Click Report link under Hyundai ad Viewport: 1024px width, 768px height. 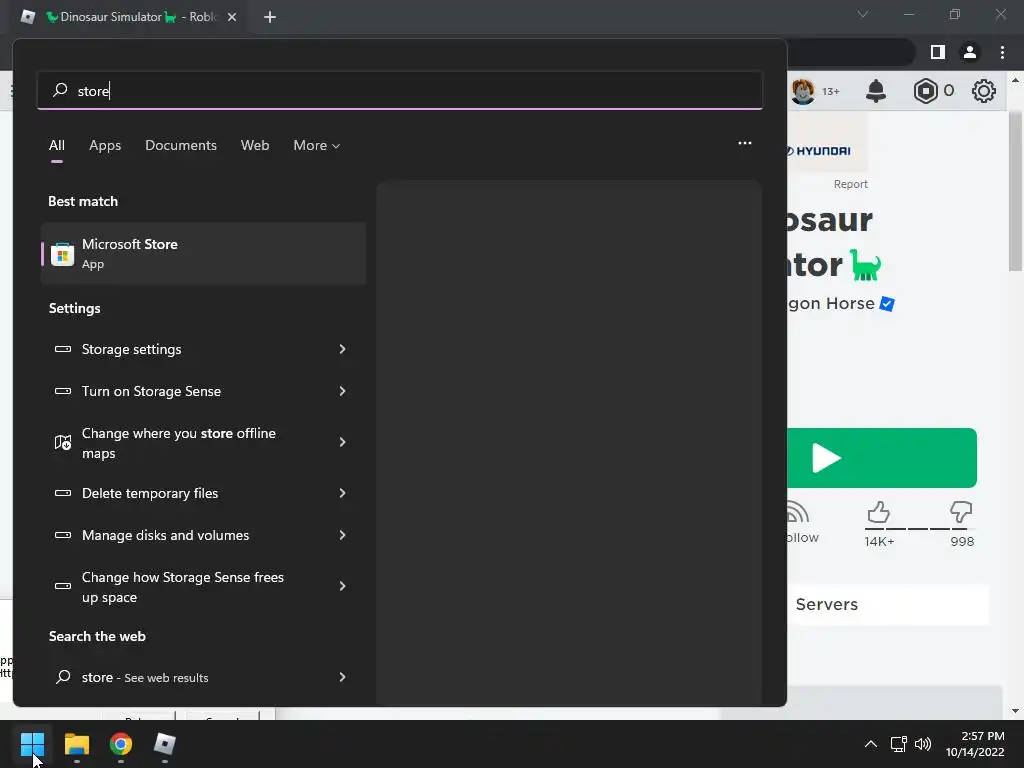850,184
